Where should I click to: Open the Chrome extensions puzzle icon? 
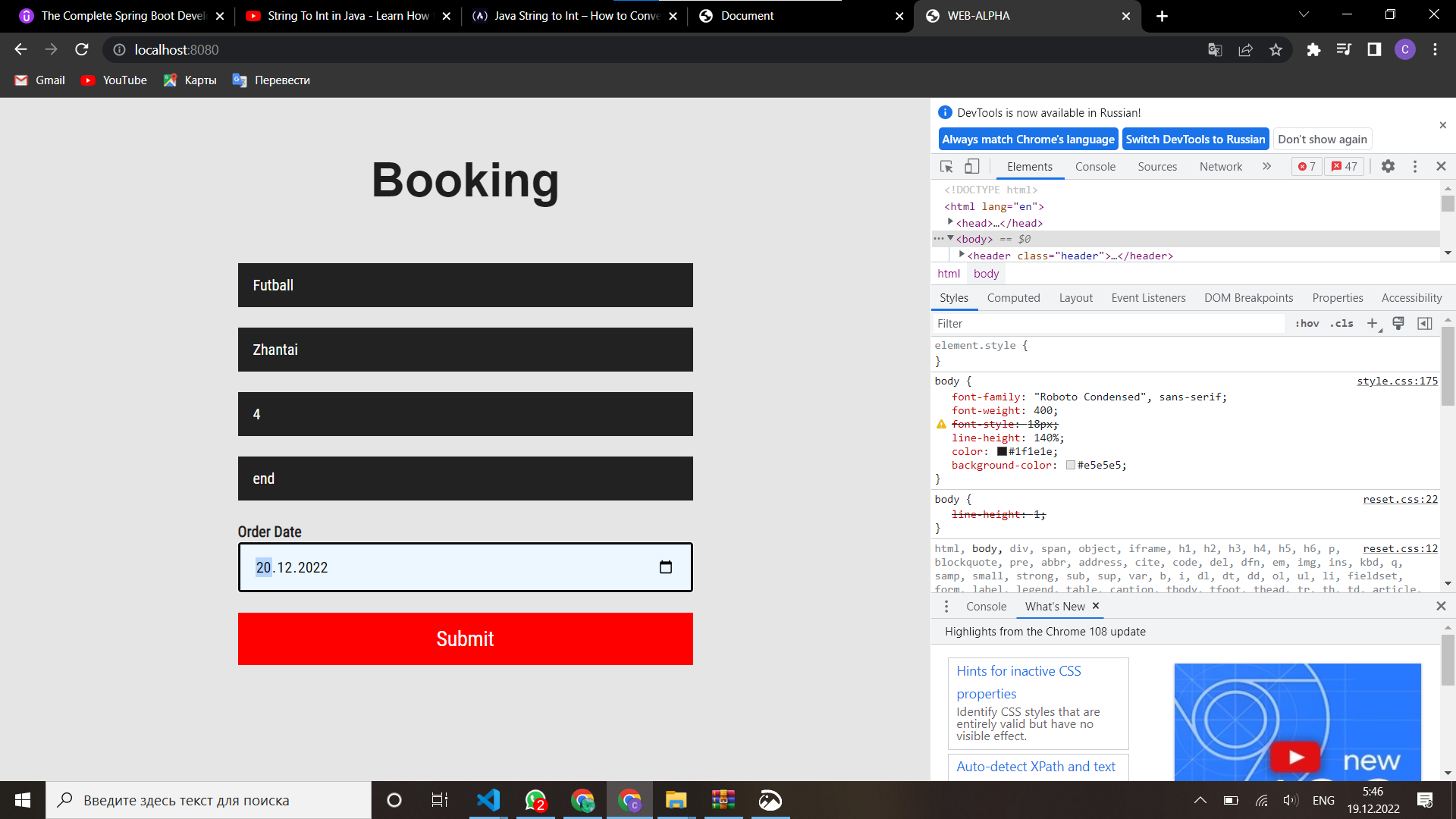(x=1313, y=50)
